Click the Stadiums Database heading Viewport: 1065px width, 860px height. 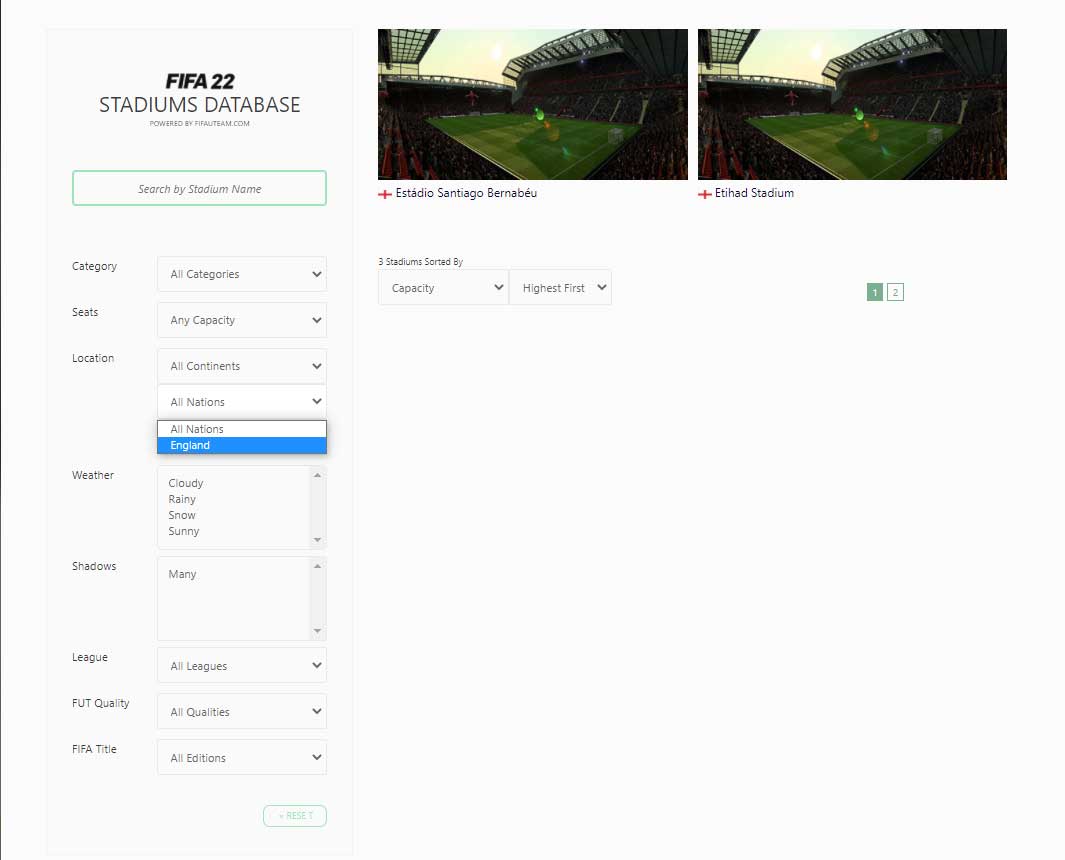click(x=200, y=105)
